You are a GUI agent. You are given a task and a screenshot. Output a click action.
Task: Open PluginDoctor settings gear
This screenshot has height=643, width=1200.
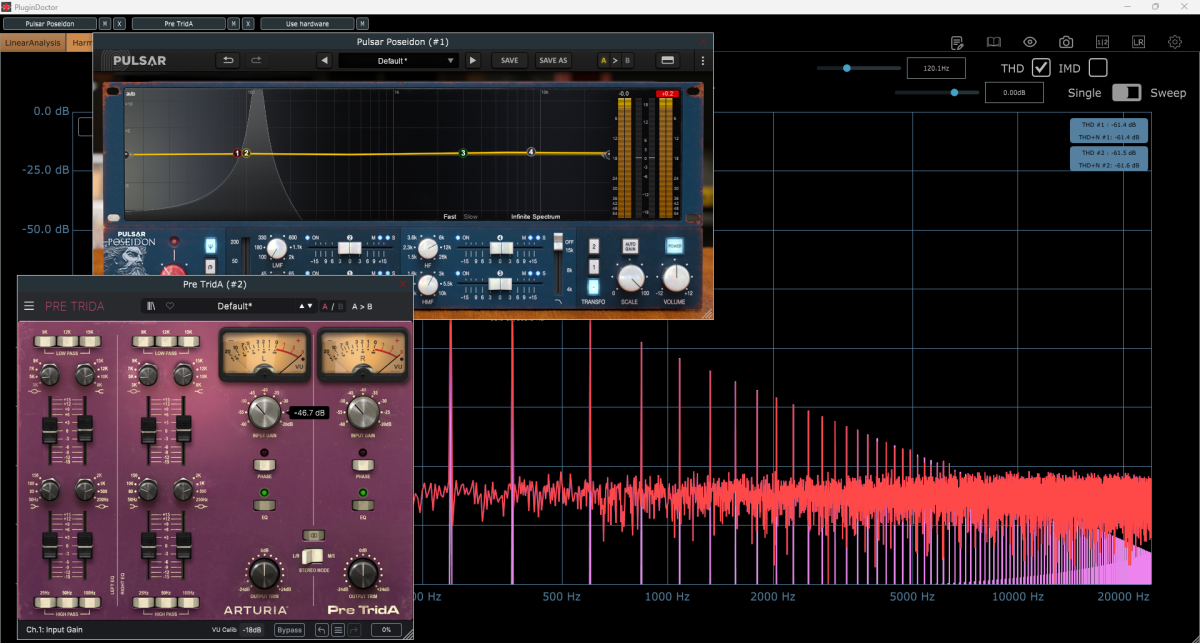[1173, 43]
